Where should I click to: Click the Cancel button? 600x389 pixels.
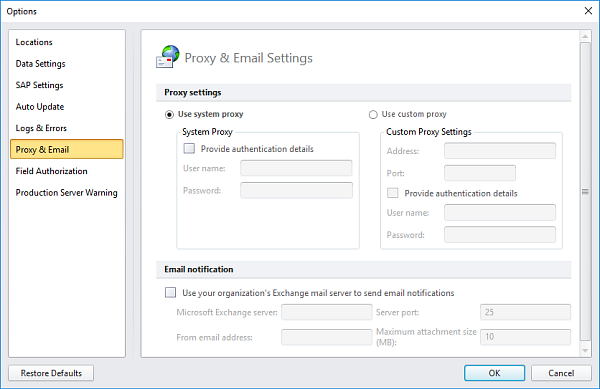(x=561, y=373)
